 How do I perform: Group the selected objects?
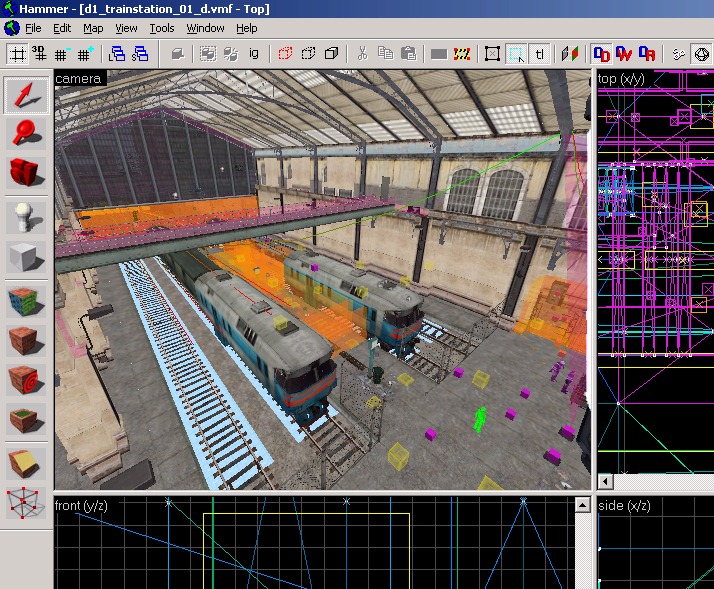(x=208, y=54)
